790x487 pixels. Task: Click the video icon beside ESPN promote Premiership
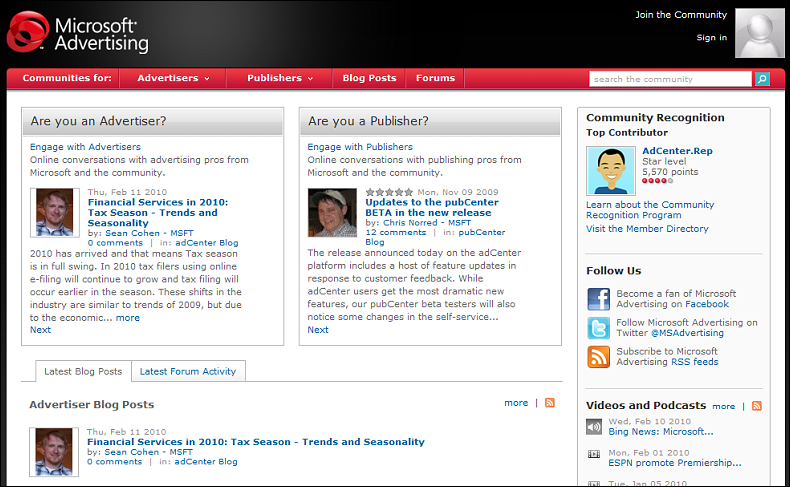pos(594,454)
